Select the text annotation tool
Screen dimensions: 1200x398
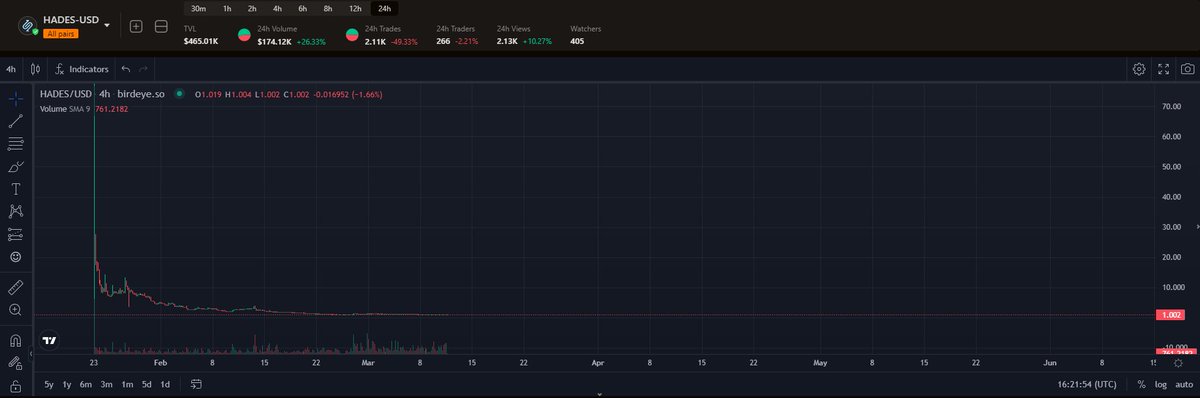(15, 189)
